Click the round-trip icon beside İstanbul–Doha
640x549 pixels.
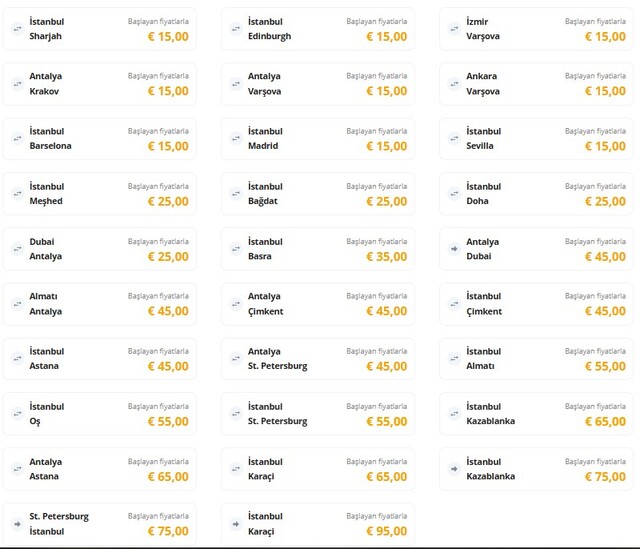[454, 193]
